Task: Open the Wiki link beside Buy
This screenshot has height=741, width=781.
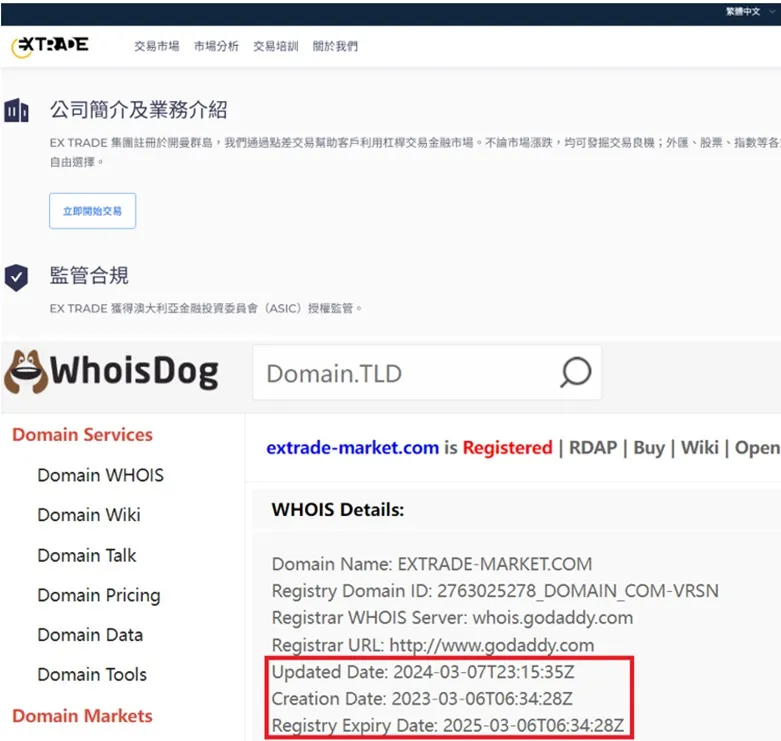Action: [700, 448]
